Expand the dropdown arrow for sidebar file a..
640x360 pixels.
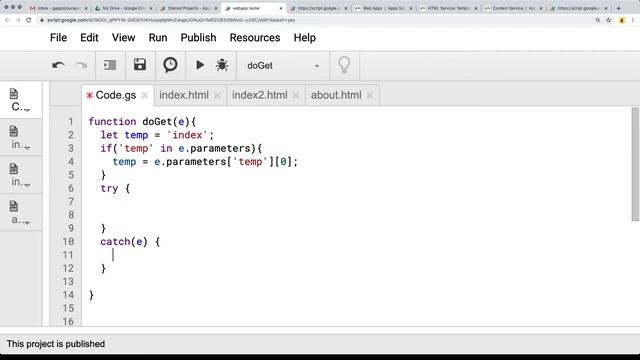(27, 223)
